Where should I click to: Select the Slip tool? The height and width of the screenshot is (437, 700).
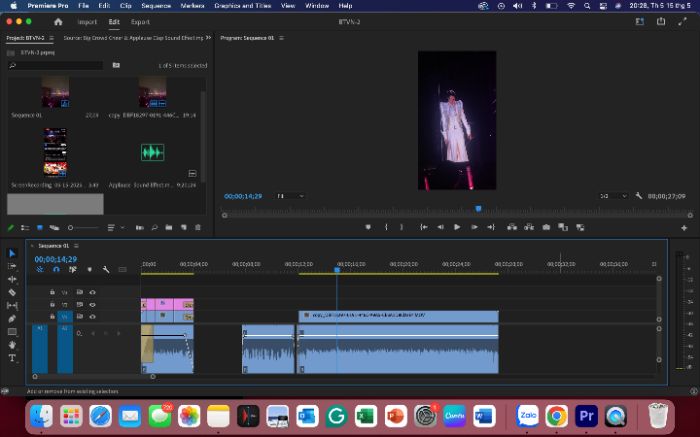click(12, 305)
